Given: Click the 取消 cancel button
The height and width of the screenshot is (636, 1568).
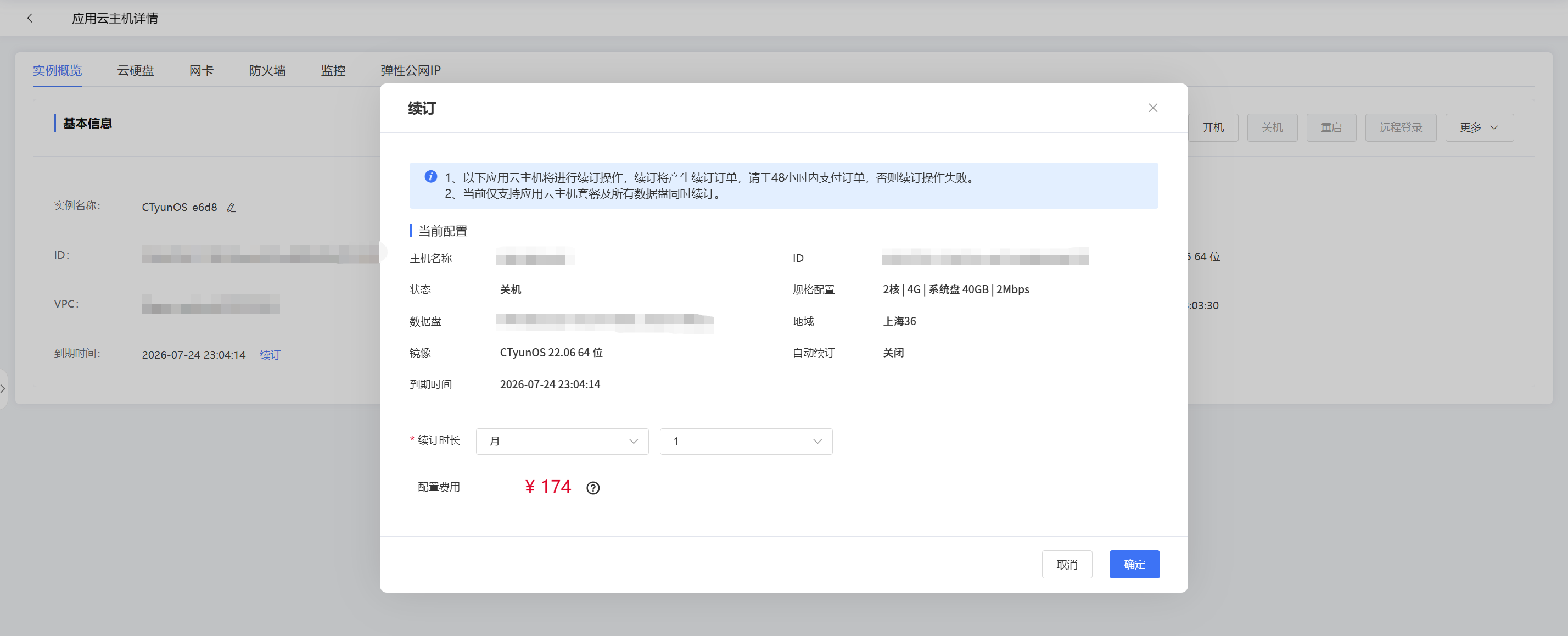Looking at the screenshot, I should tap(1067, 565).
